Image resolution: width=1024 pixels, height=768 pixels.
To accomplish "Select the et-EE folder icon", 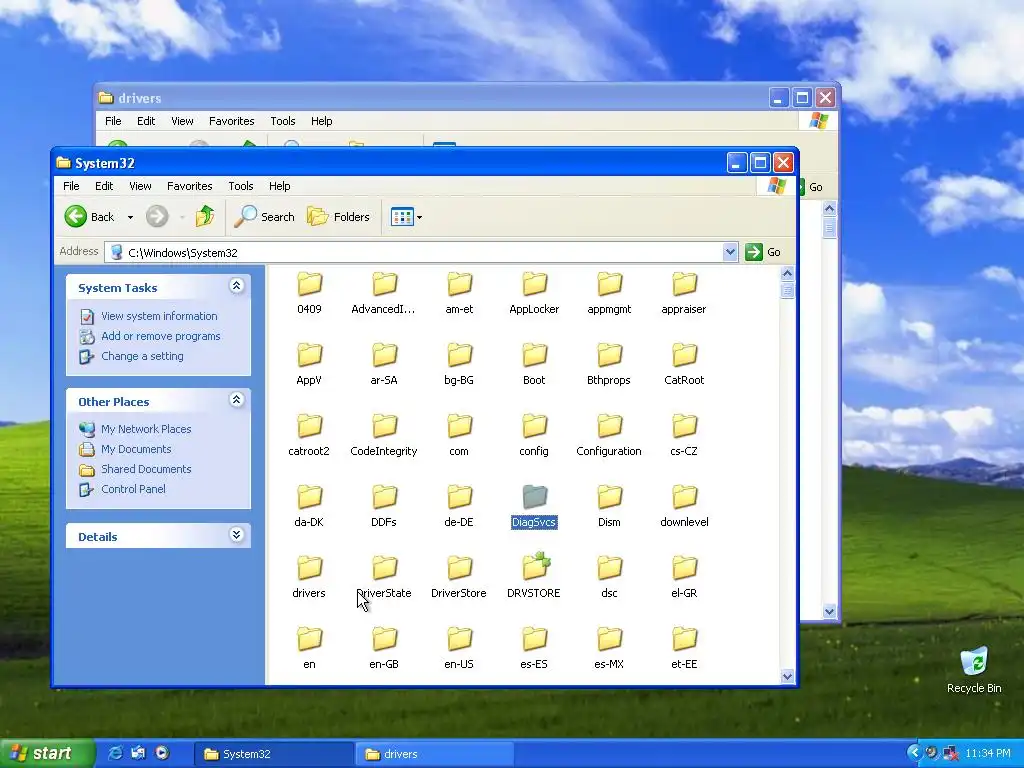I will (684, 639).
